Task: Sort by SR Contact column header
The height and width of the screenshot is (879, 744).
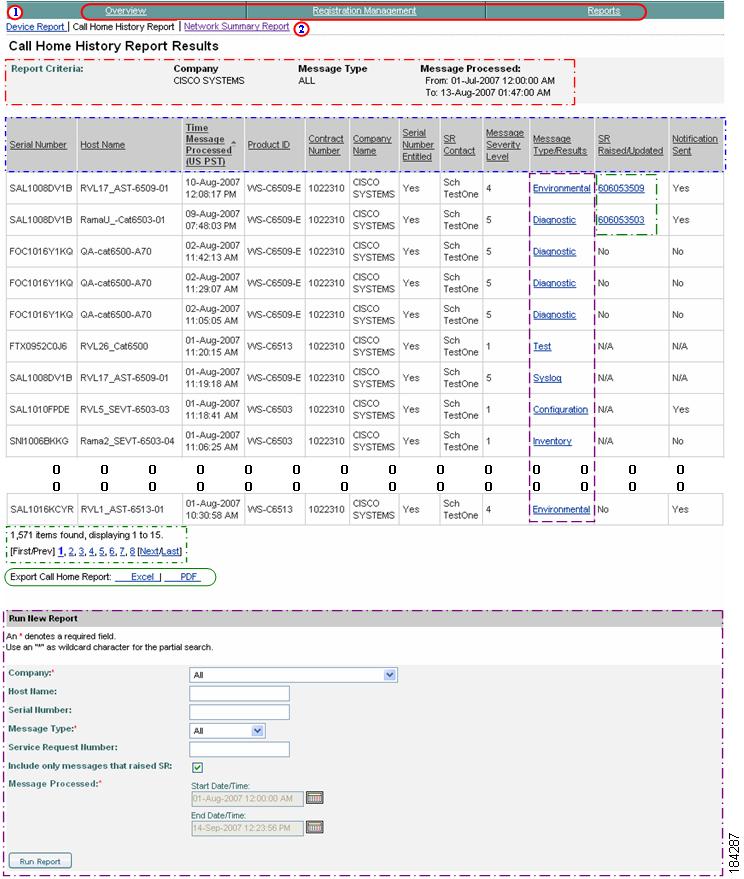Action: pos(459,145)
